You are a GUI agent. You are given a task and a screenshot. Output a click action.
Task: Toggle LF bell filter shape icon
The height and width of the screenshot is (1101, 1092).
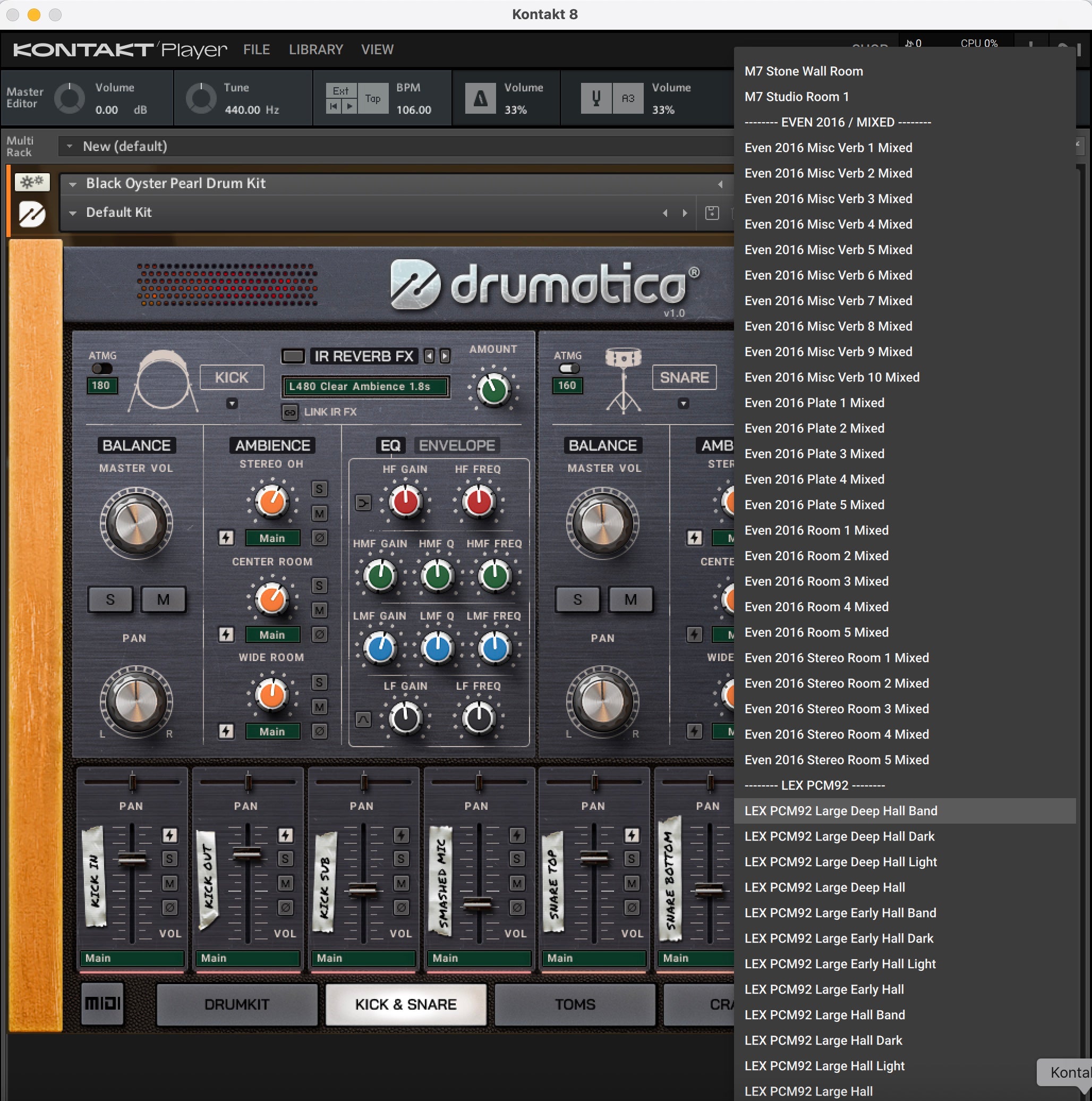coord(363,719)
